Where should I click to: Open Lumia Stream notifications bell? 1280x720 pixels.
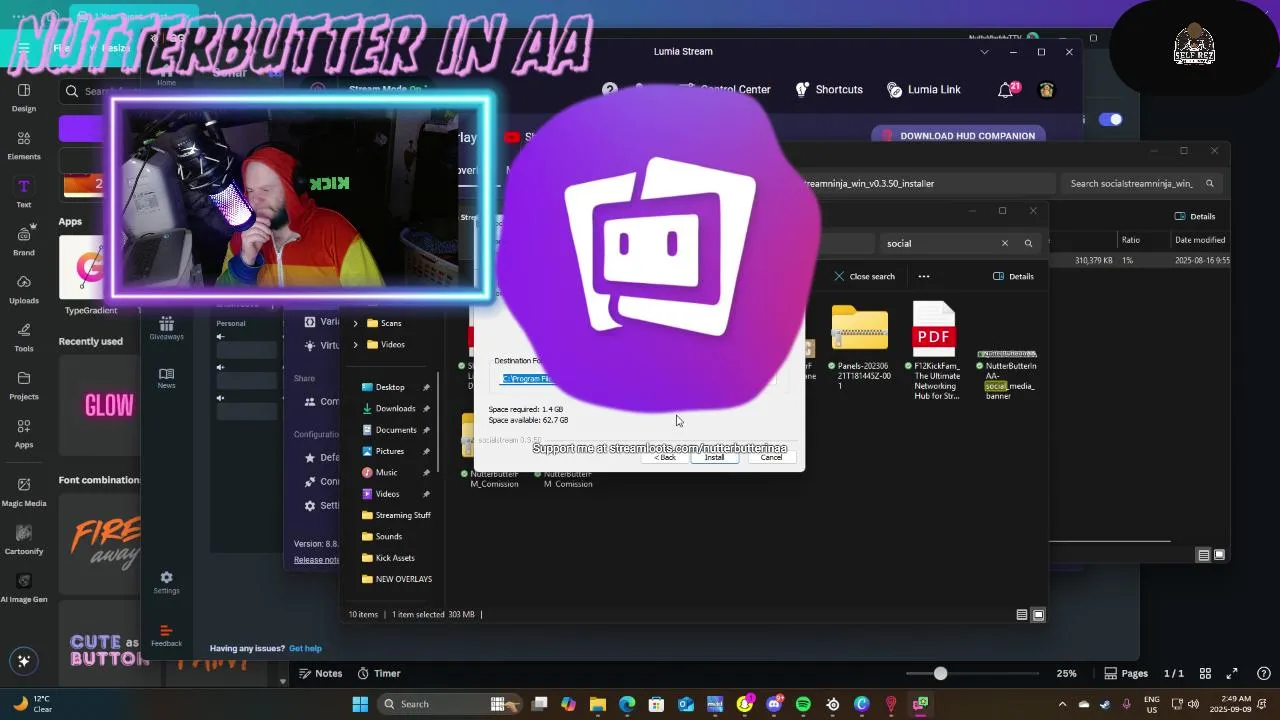[1006, 90]
